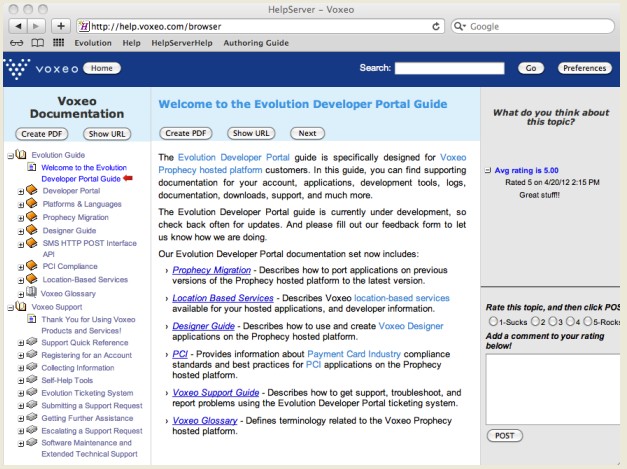Click Create PDF in the sidebar
This screenshot has width=627, height=469.
point(42,134)
